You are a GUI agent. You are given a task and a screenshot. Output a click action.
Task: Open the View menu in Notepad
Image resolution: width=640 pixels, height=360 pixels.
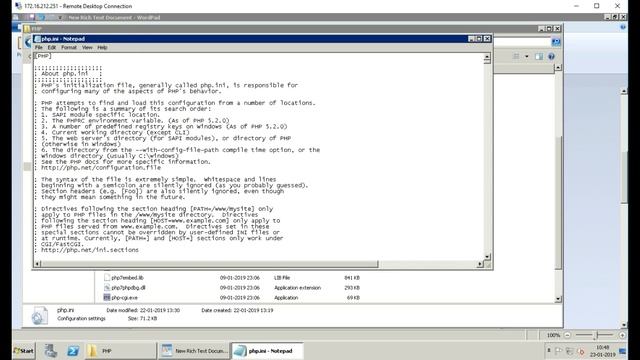[x=87, y=47]
